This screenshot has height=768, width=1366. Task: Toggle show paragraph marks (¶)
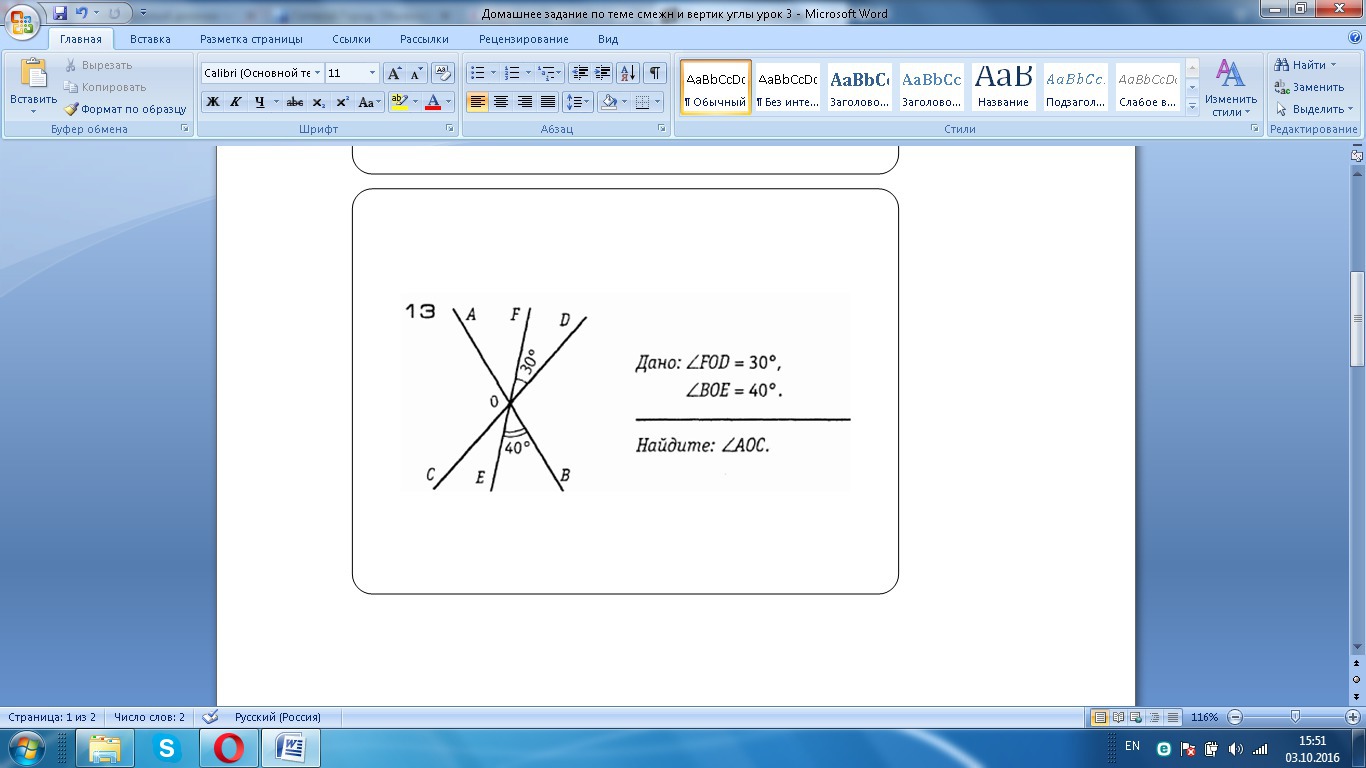655,73
